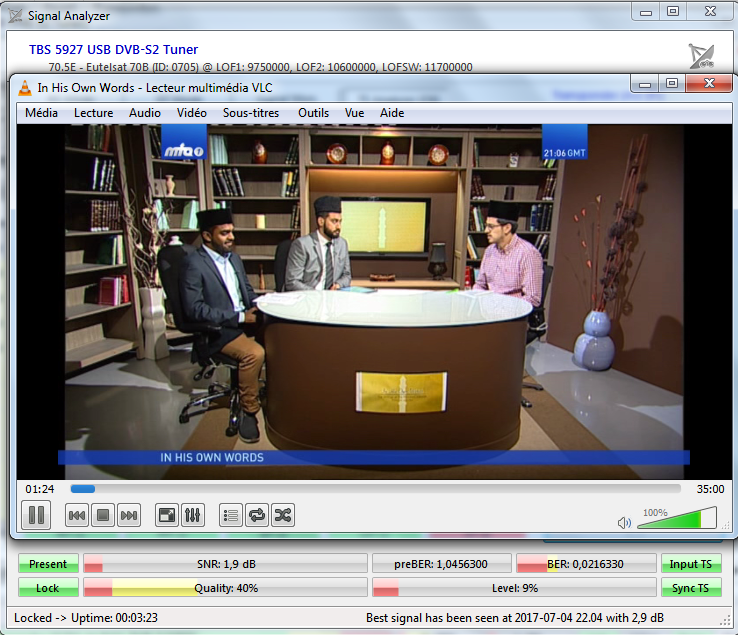Screen dimensions: 738x635
Task: Click the satellite dish icon in Signal Analyzer
Action: pos(702,56)
